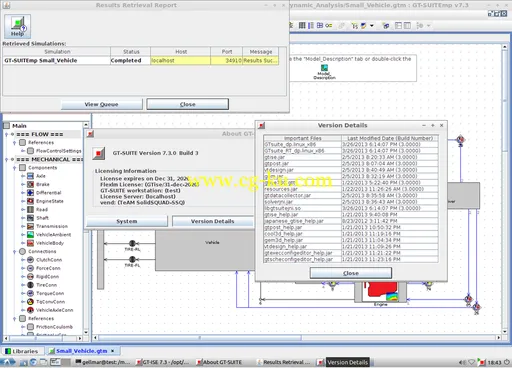The width and height of the screenshot is (512, 368).
Task: Click the VehicleAxleConn connection icon
Action: pyautogui.click(x=30, y=310)
